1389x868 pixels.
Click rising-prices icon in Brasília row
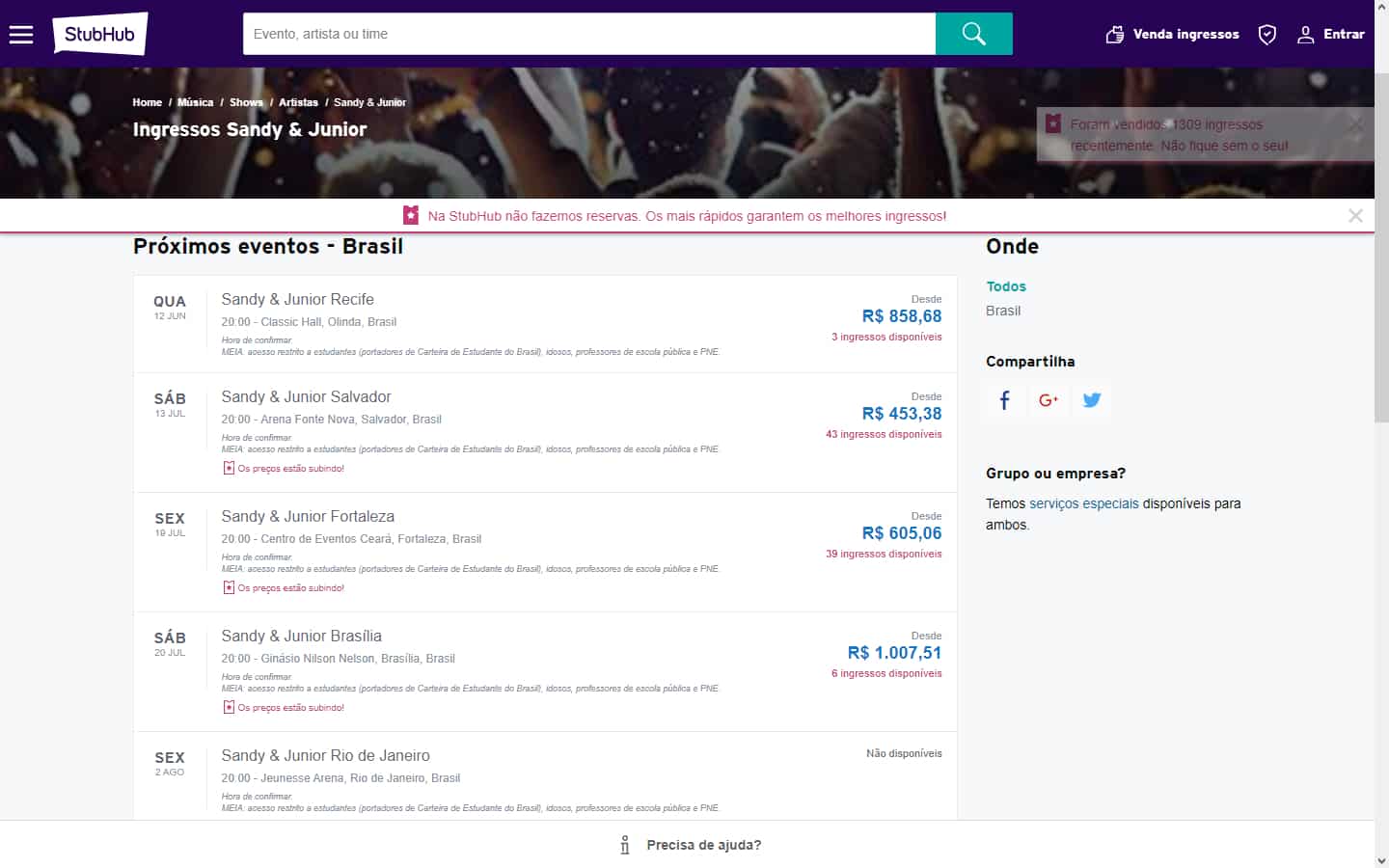[x=229, y=707]
